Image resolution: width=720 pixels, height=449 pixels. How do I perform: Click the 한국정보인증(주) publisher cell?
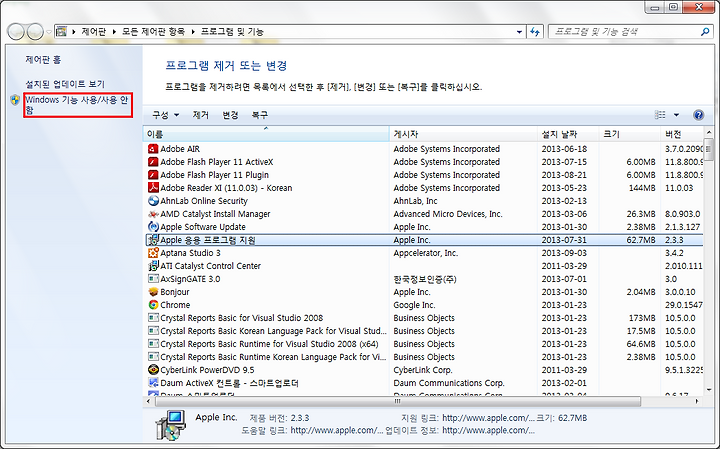[x=425, y=279]
